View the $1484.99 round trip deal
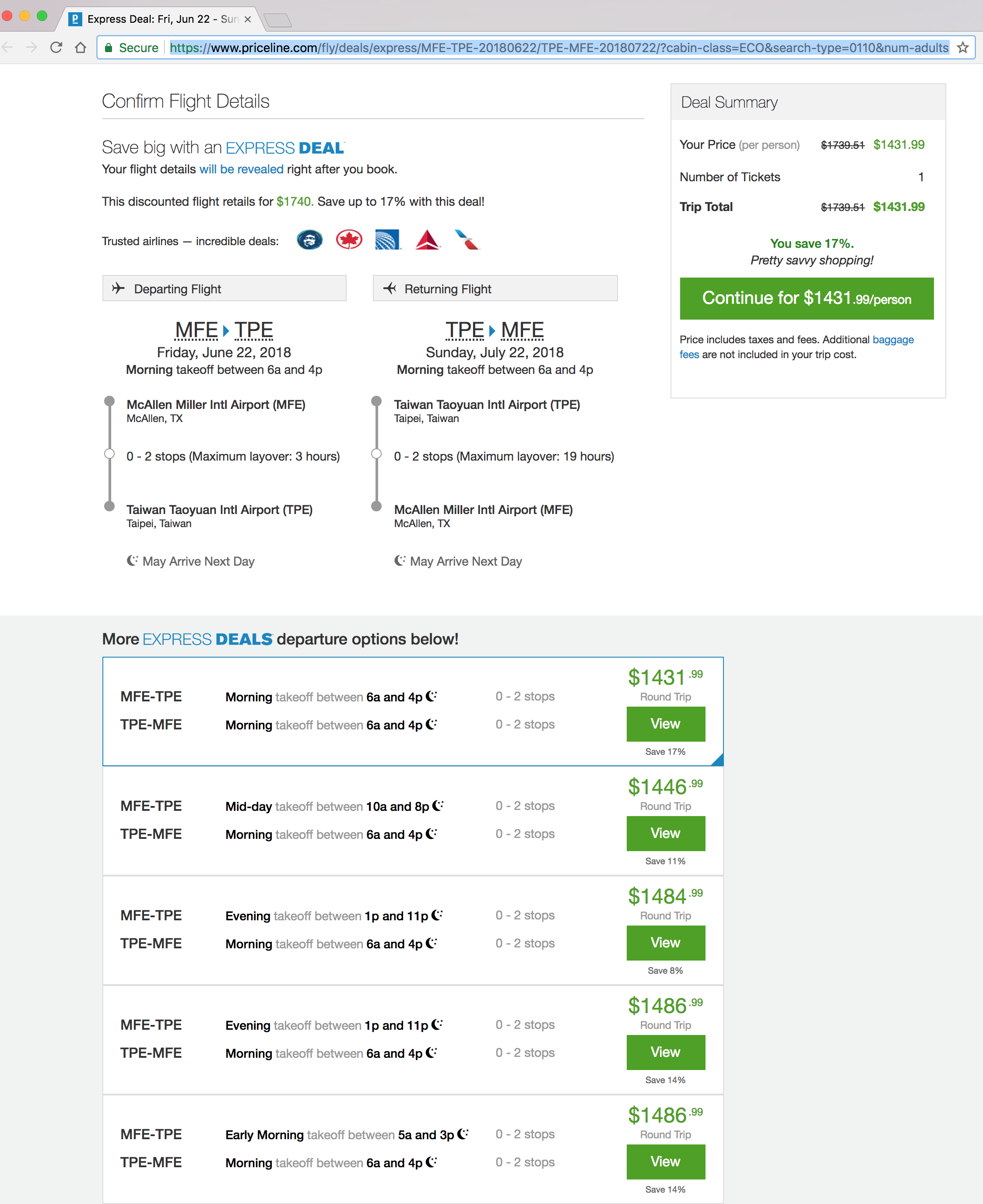Screen dimensions: 983x1204 tap(665, 942)
